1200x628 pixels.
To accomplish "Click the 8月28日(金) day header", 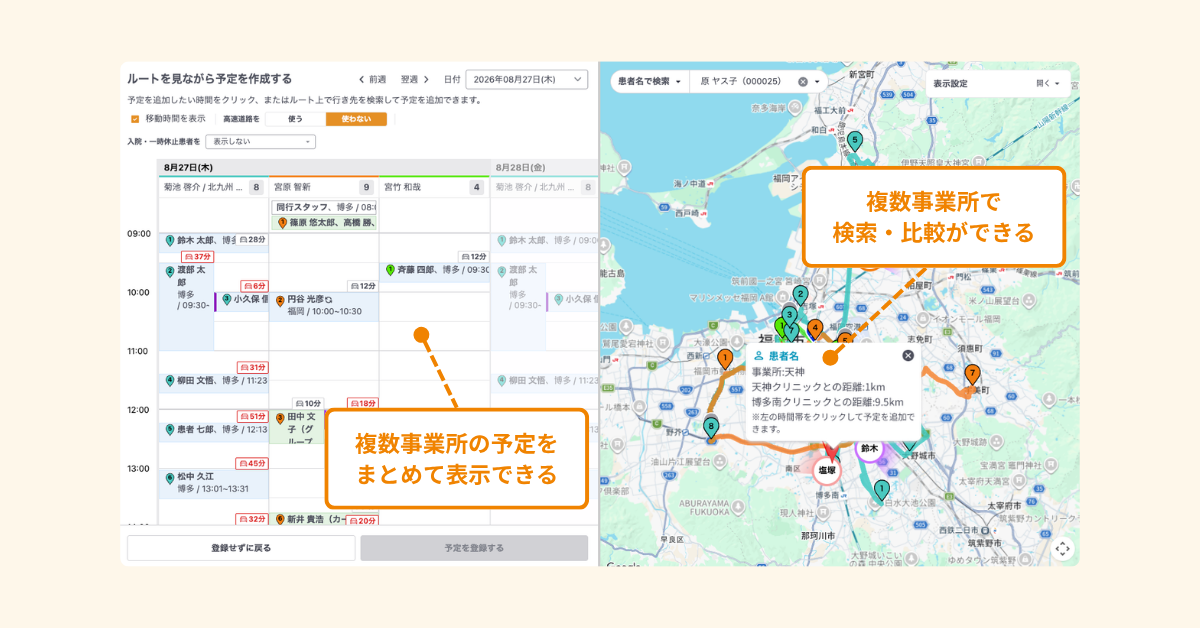I will pos(544,167).
